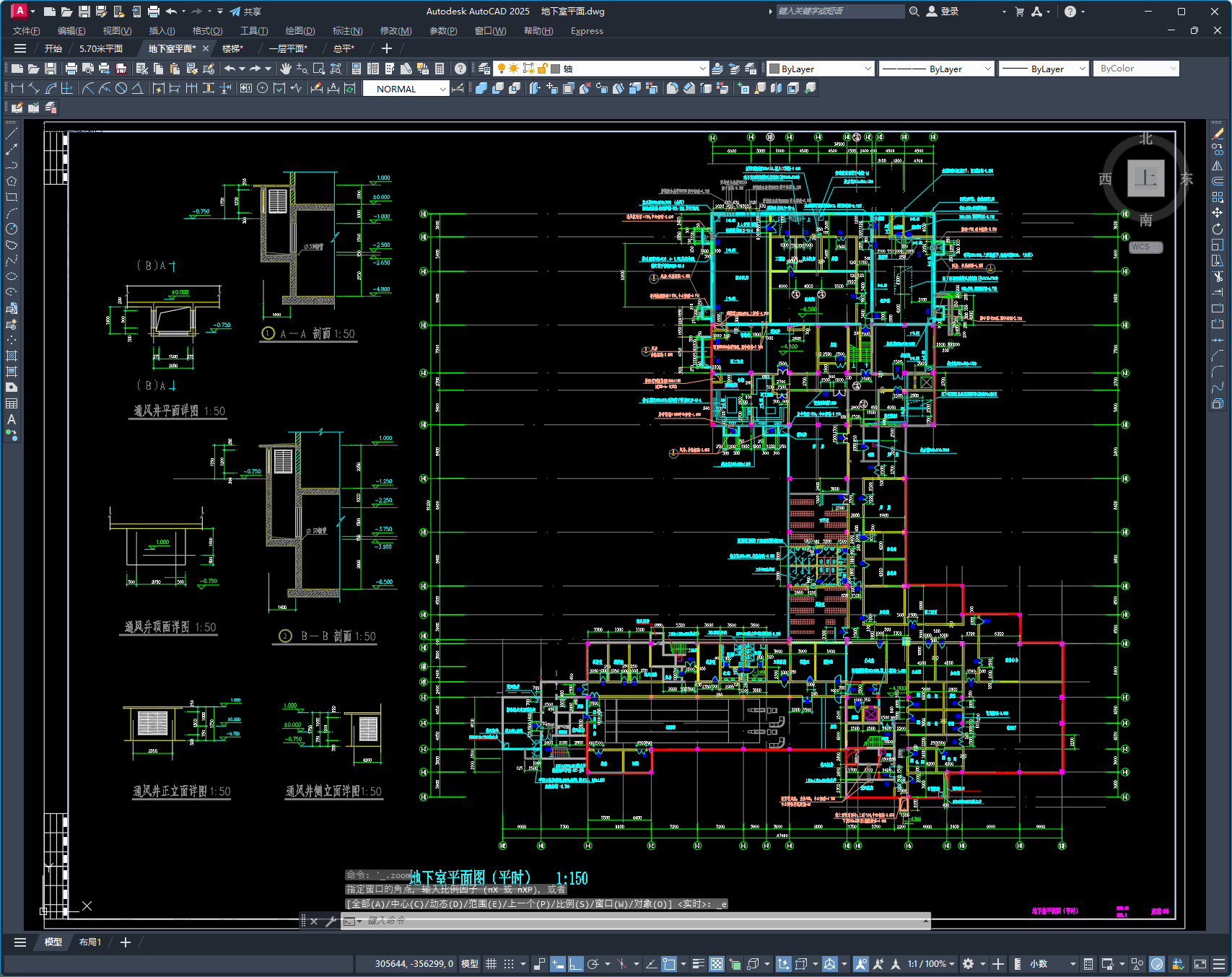
Task: Click the search keyword input field
Action: pos(840,12)
